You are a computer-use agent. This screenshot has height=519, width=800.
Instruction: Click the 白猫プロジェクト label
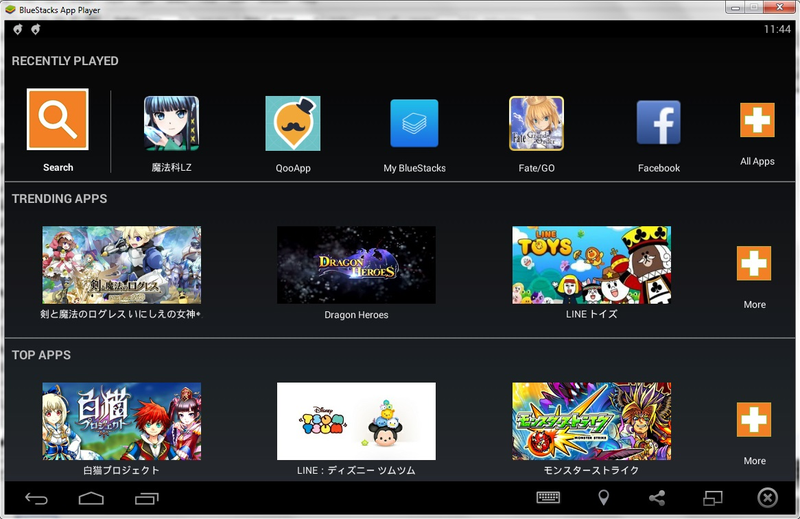click(121, 470)
